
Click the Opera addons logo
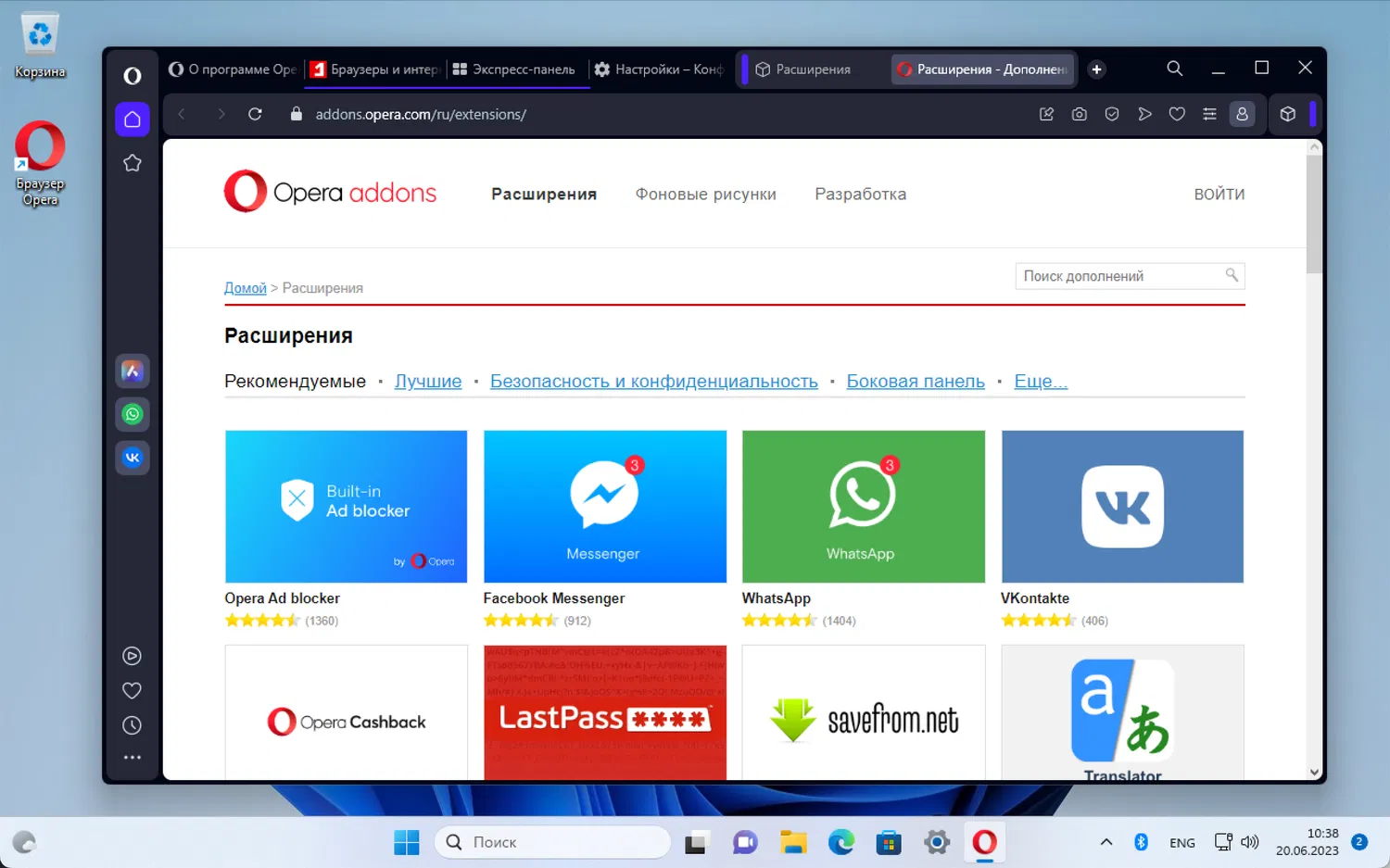(330, 192)
